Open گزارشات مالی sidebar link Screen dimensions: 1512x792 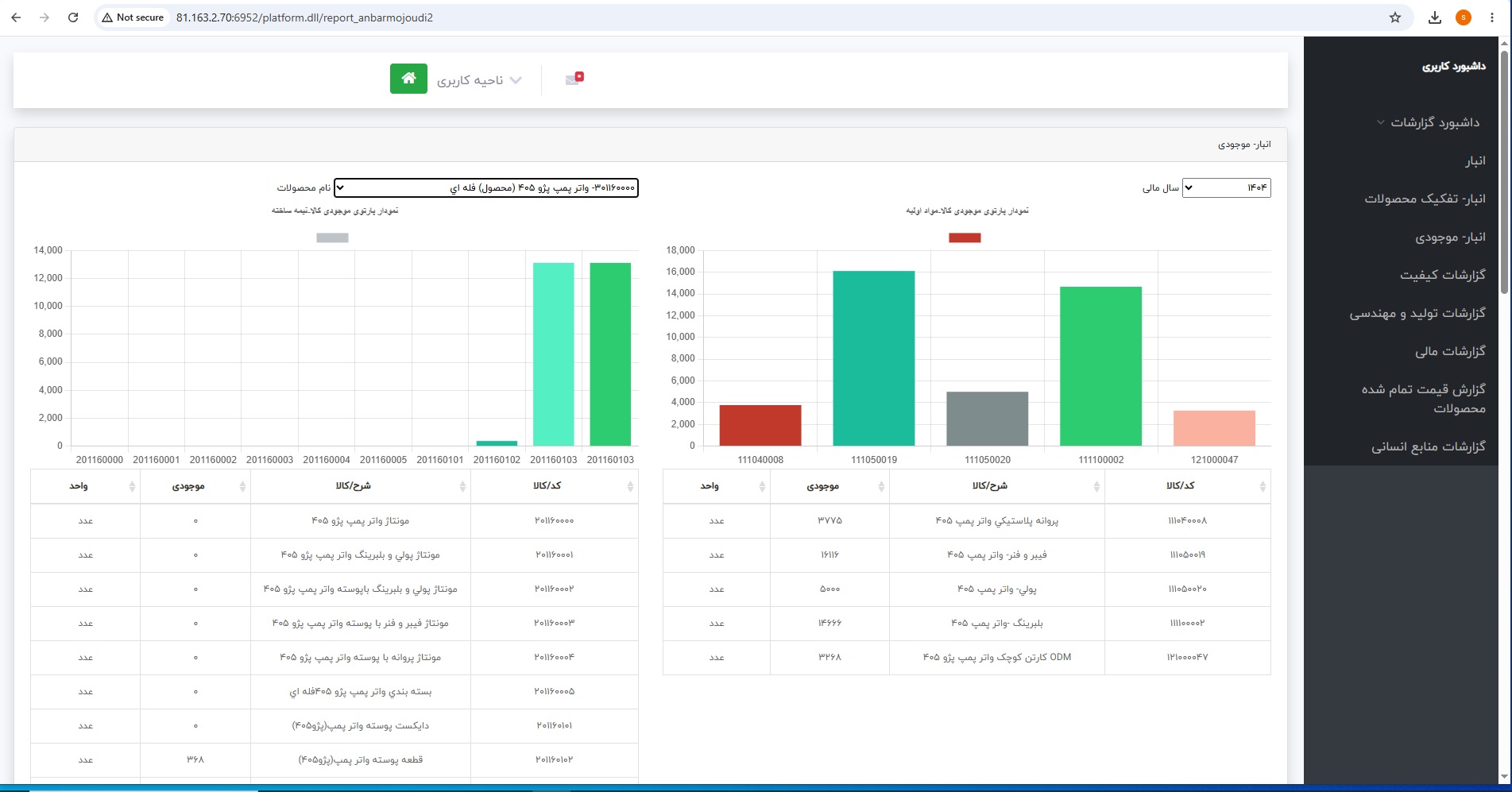(x=1450, y=351)
